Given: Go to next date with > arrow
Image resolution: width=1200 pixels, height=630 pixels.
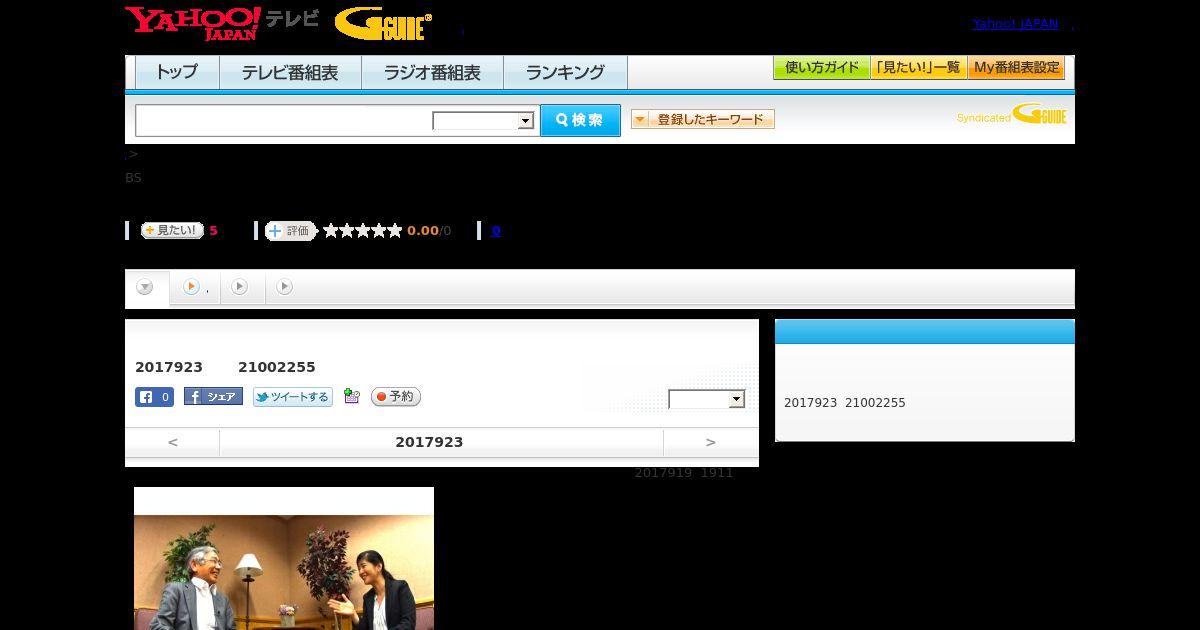Looking at the screenshot, I should 711,442.
